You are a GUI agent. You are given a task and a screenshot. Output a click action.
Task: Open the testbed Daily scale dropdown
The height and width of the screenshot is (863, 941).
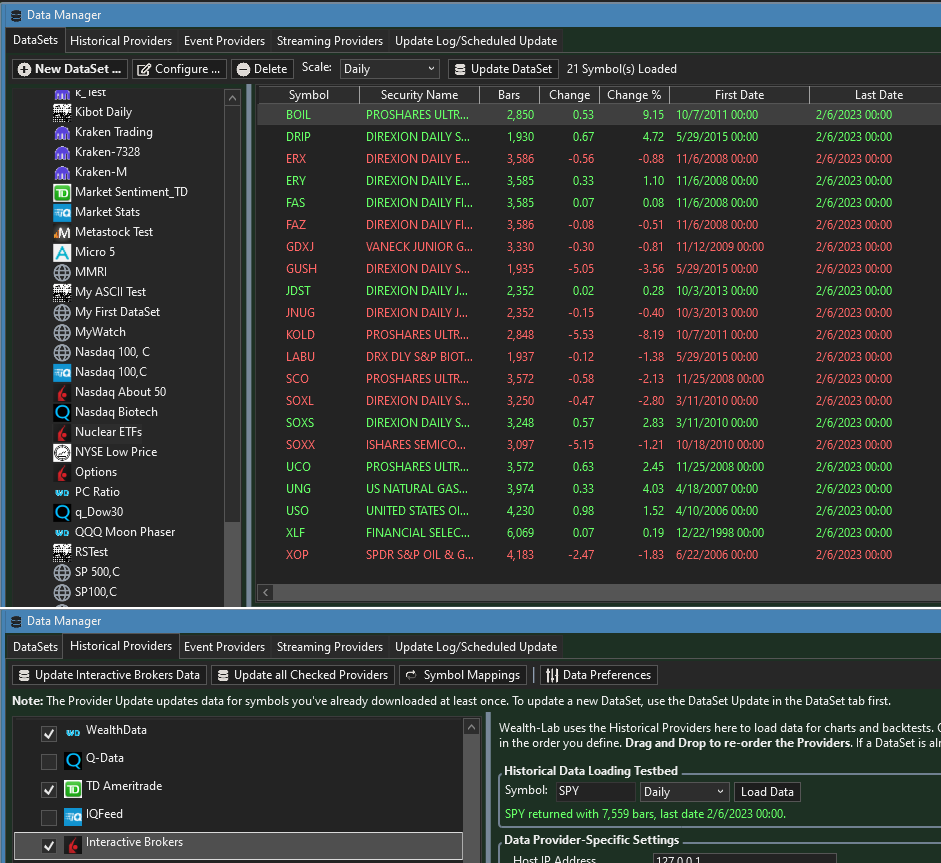684,792
